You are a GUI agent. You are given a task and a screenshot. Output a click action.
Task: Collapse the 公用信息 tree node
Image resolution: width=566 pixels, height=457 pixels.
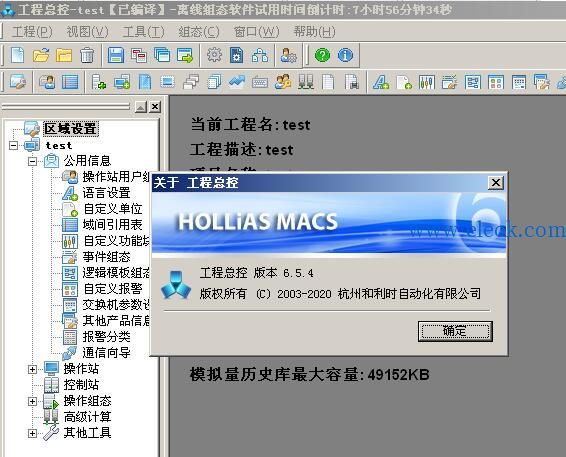(32, 161)
